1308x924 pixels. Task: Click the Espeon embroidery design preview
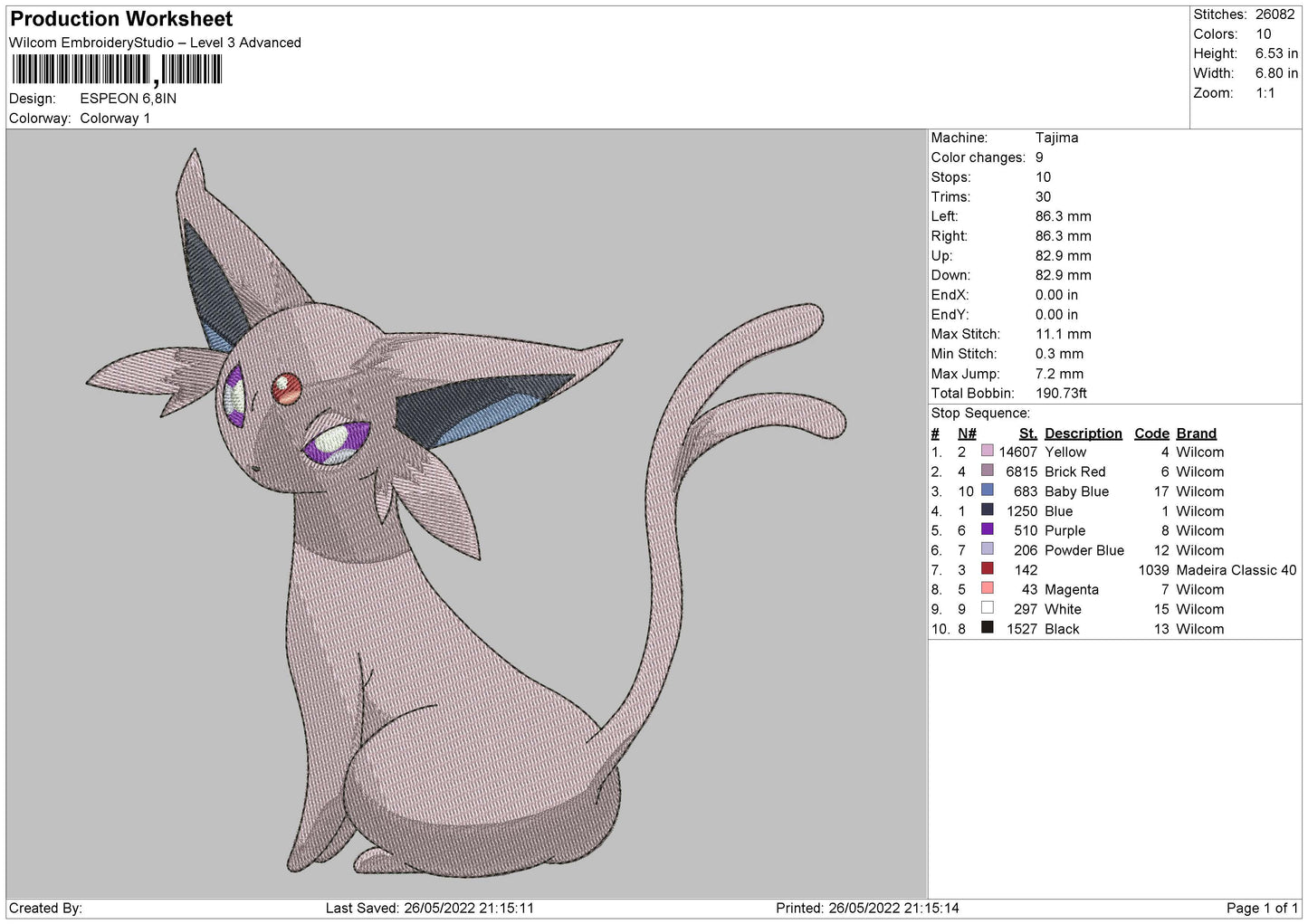pos(467,513)
